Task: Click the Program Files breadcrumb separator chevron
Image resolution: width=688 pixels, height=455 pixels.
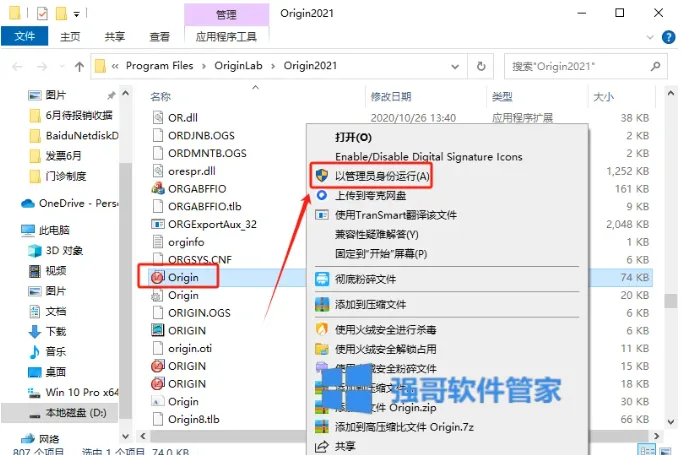Action: tap(204, 66)
